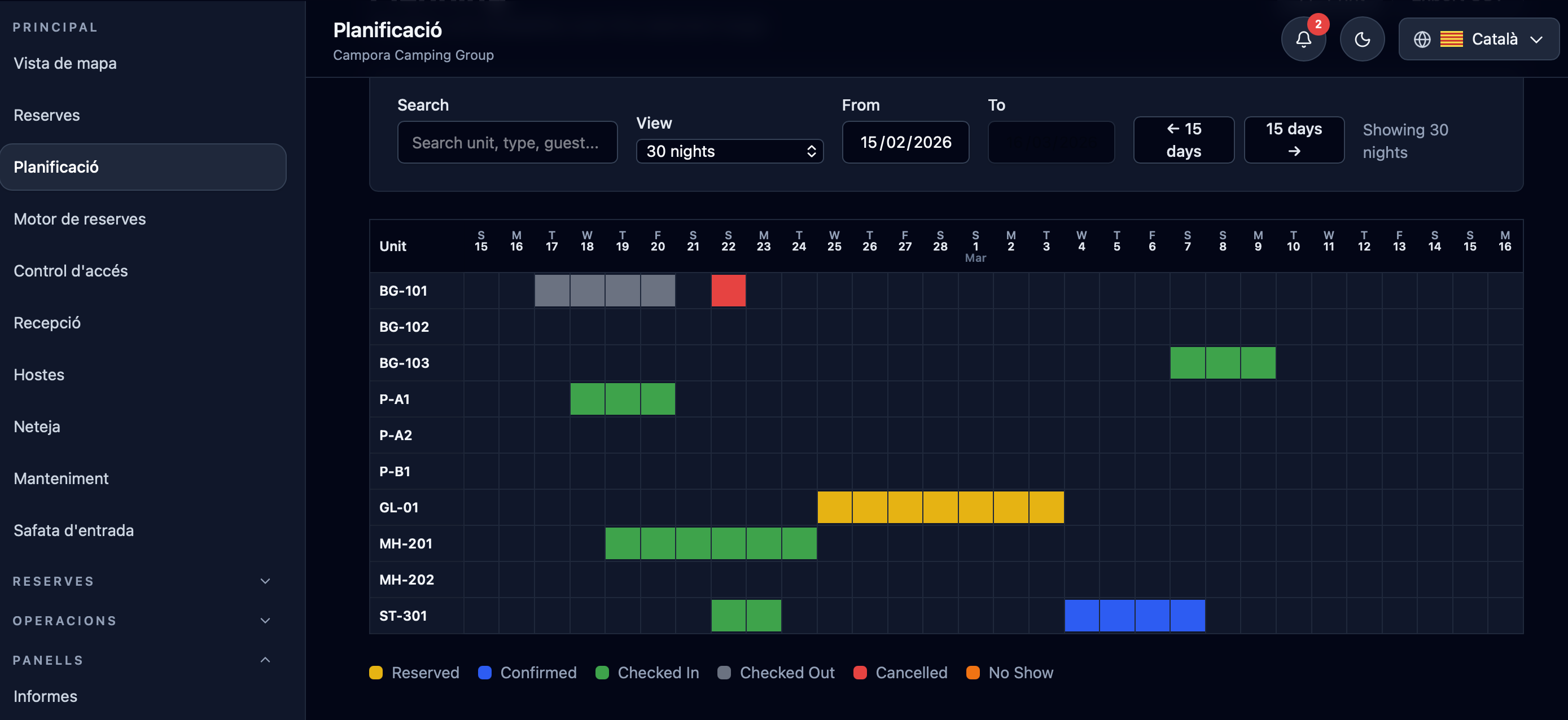Click the yellow reserved booking on GL-01
1568x720 pixels.
940,508
